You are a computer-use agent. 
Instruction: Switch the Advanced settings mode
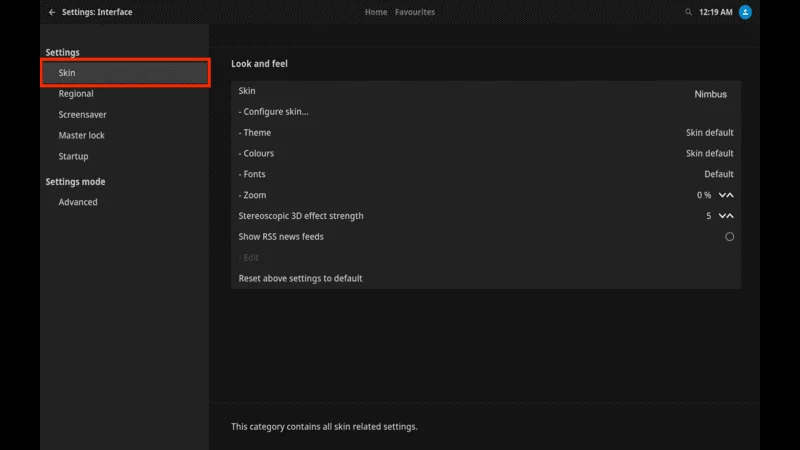click(x=125, y=202)
